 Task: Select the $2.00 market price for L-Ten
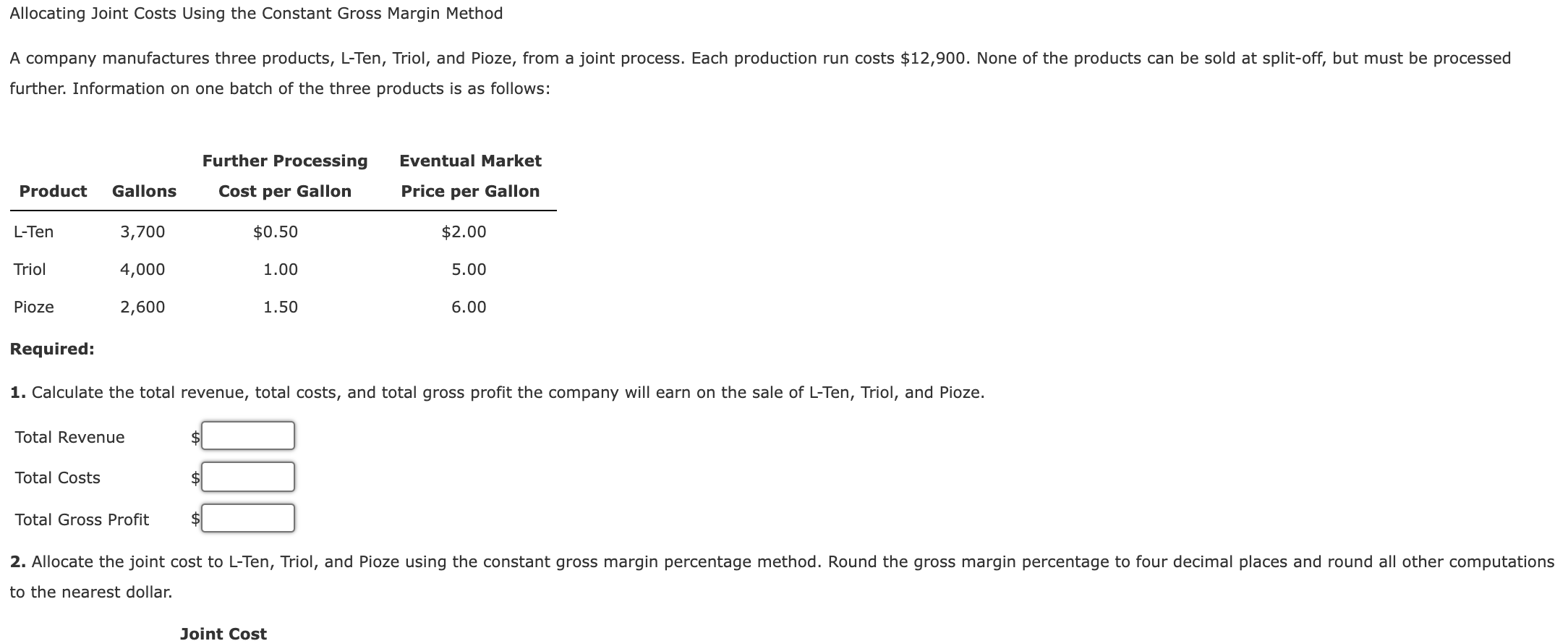(464, 232)
